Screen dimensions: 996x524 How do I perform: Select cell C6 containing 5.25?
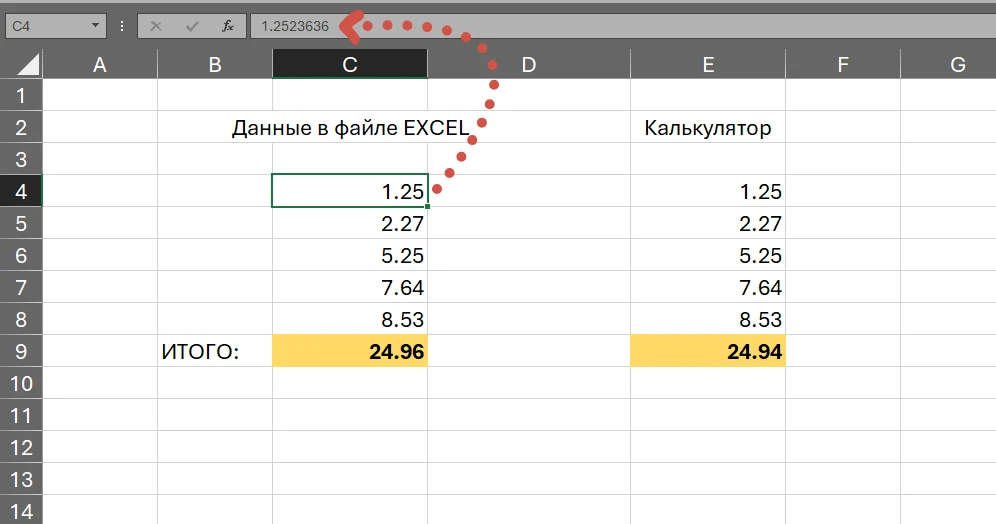pyautogui.click(x=350, y=255)
